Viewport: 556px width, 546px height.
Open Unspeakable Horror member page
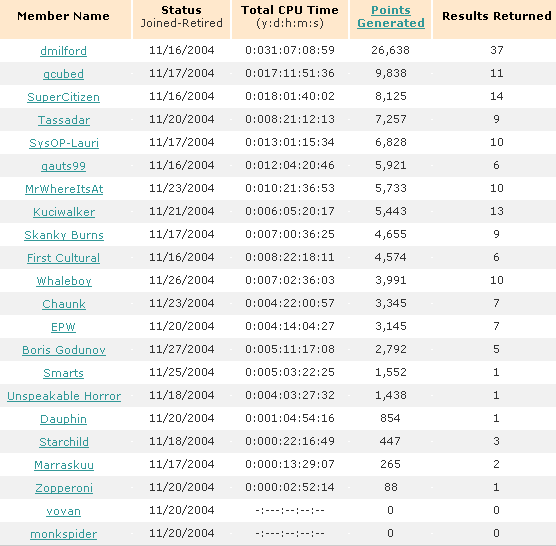pos(64,396)
